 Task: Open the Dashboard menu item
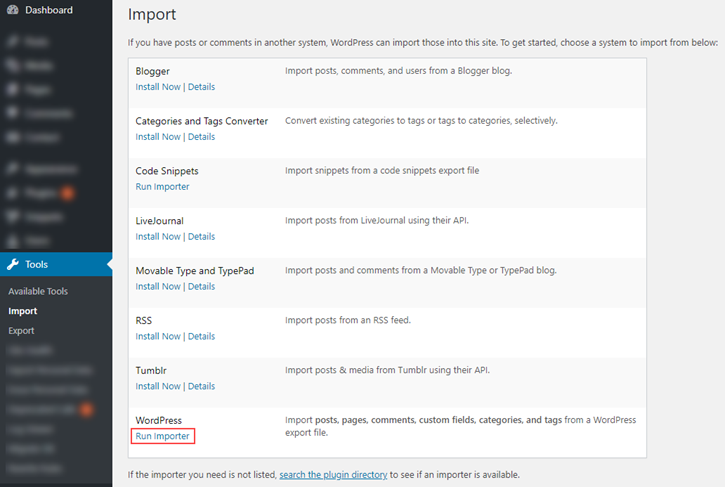click(x=48, y=10)
